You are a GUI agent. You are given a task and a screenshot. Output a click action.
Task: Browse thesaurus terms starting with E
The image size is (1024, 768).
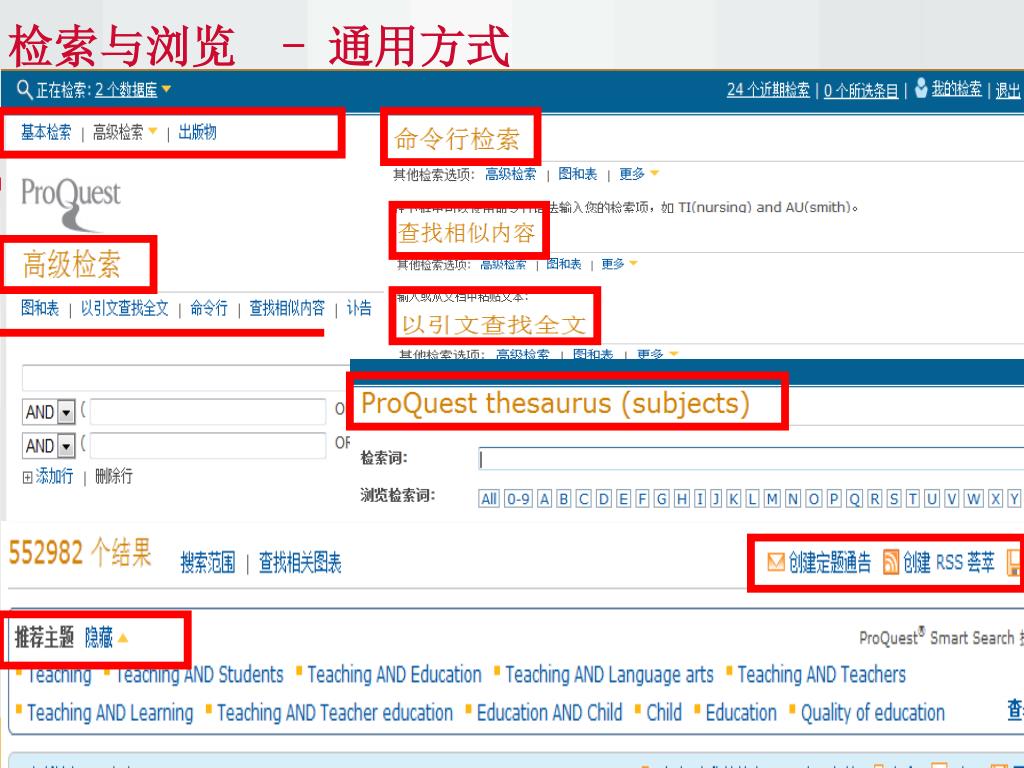(x=624, y=499)
